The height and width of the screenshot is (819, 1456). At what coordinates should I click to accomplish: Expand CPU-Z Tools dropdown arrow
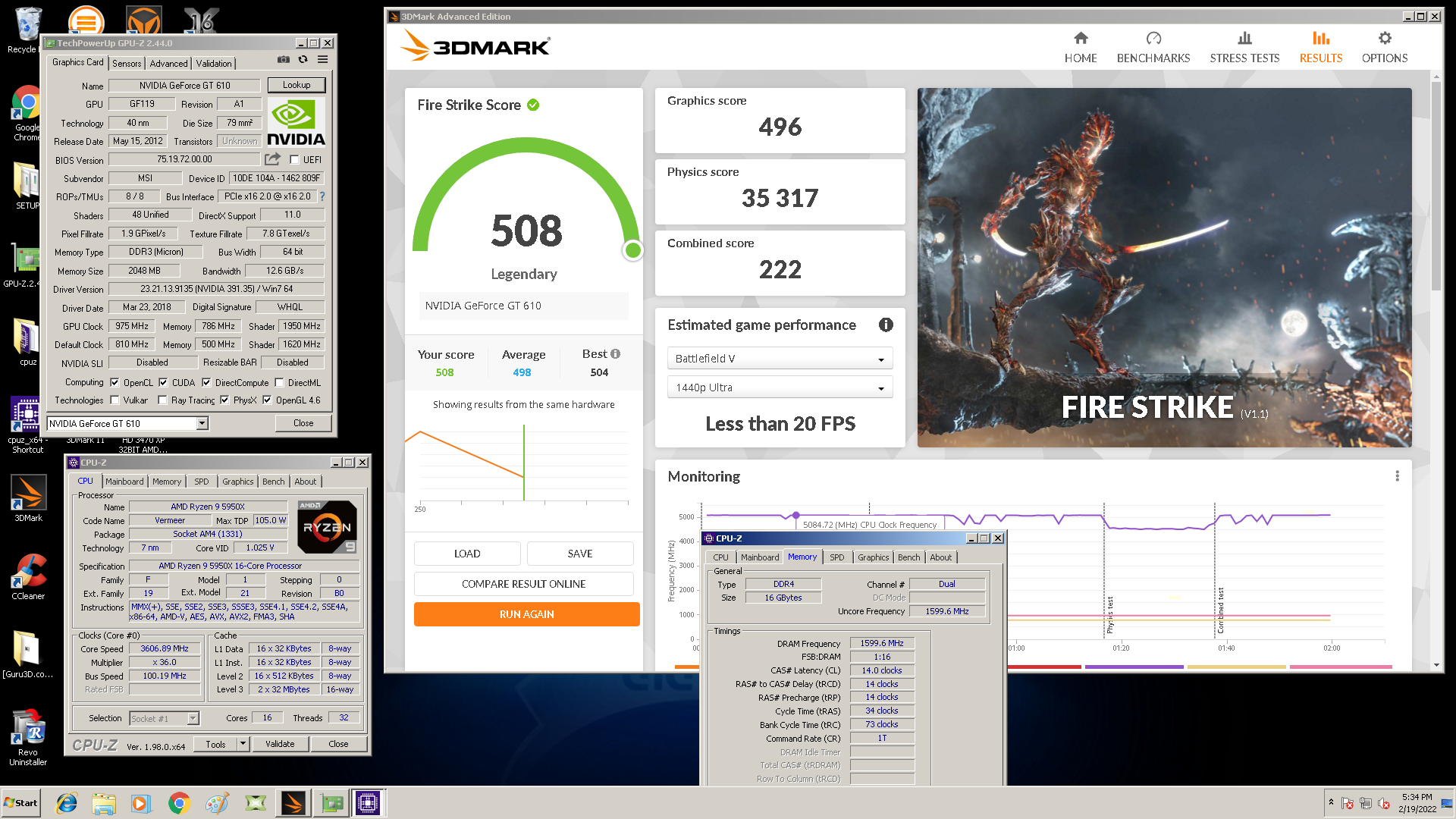(x=243, y=744)
